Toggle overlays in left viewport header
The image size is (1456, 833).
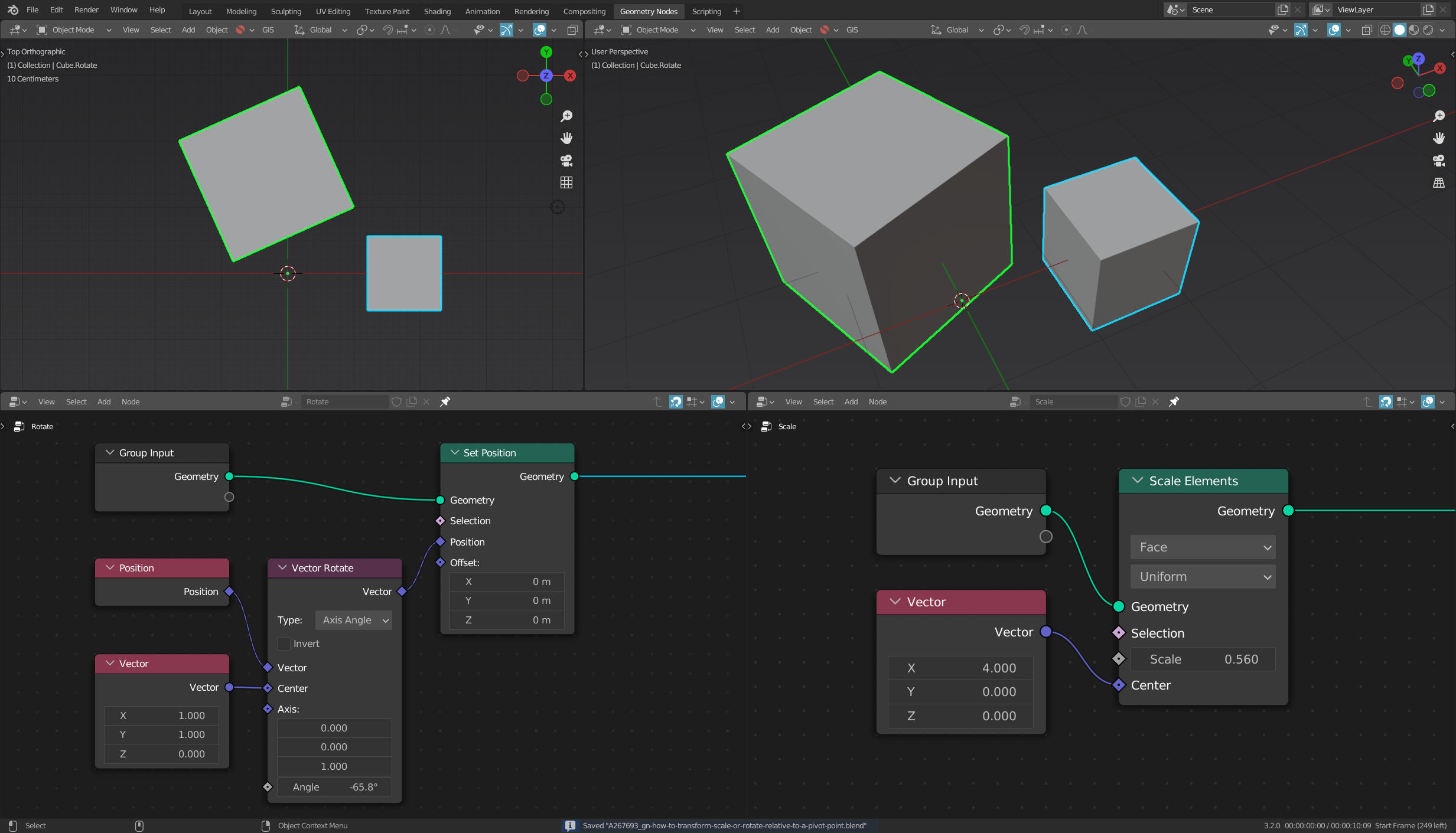(x=539, y=30)
